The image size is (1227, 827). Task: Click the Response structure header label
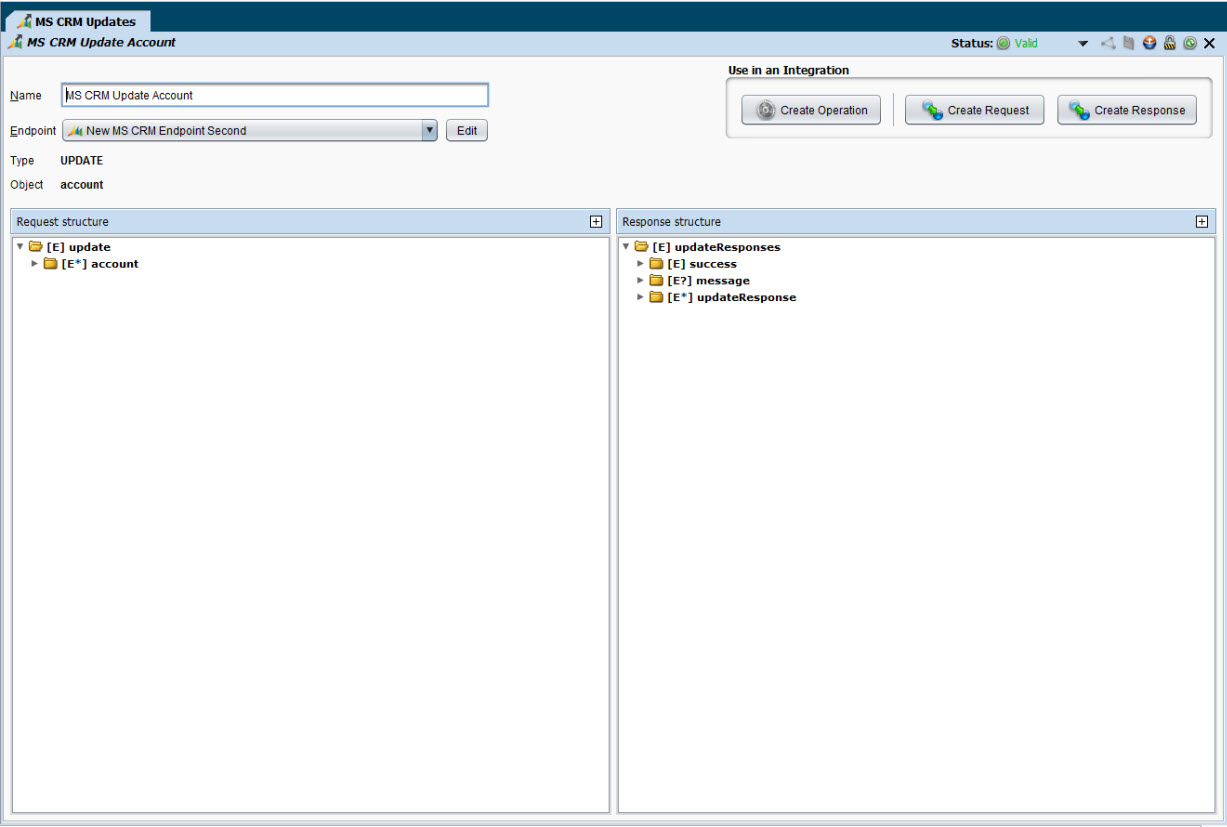pyautogui.click(x=671, y=222)
